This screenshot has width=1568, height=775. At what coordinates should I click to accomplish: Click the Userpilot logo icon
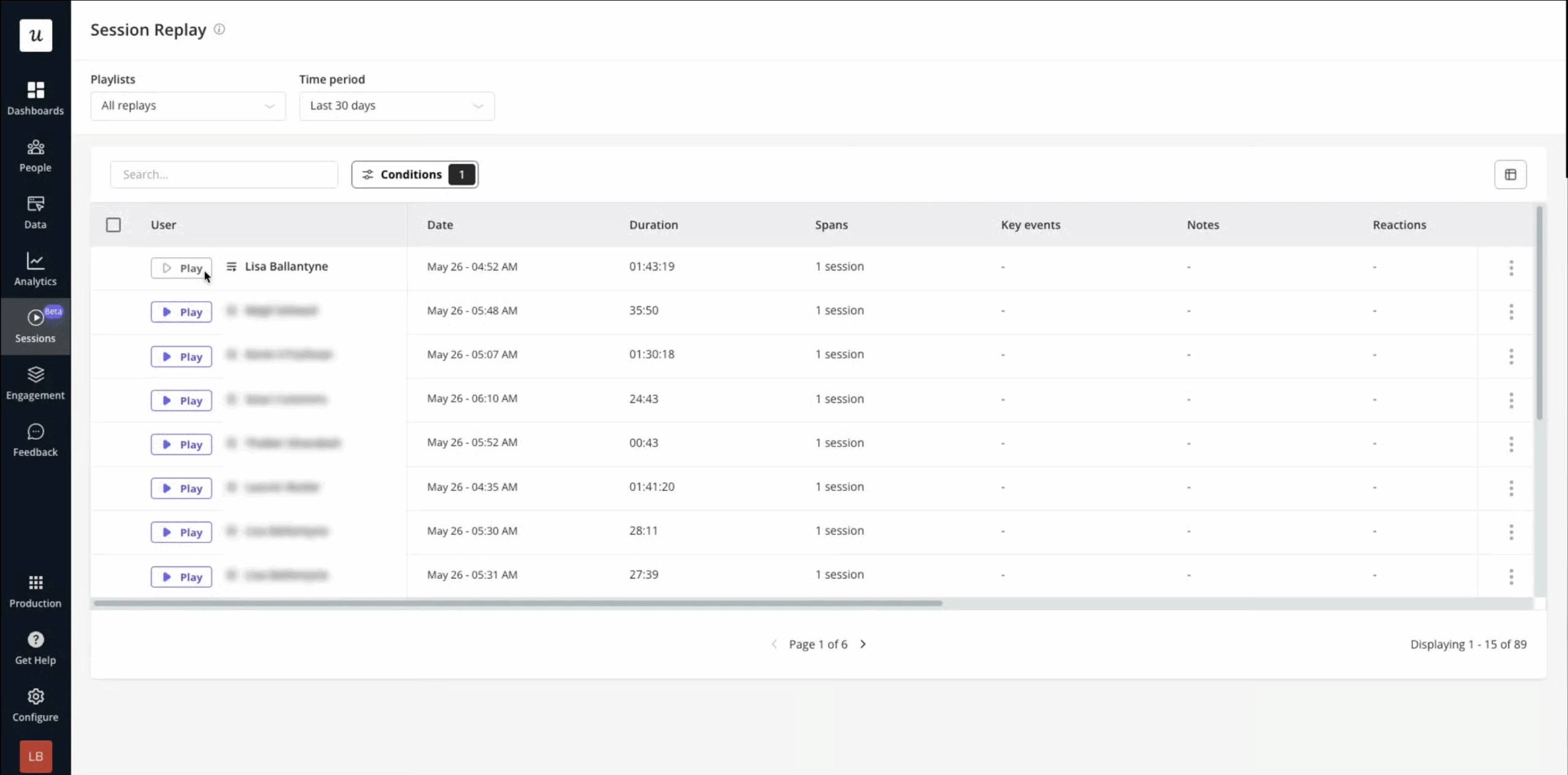coord(36,36)
